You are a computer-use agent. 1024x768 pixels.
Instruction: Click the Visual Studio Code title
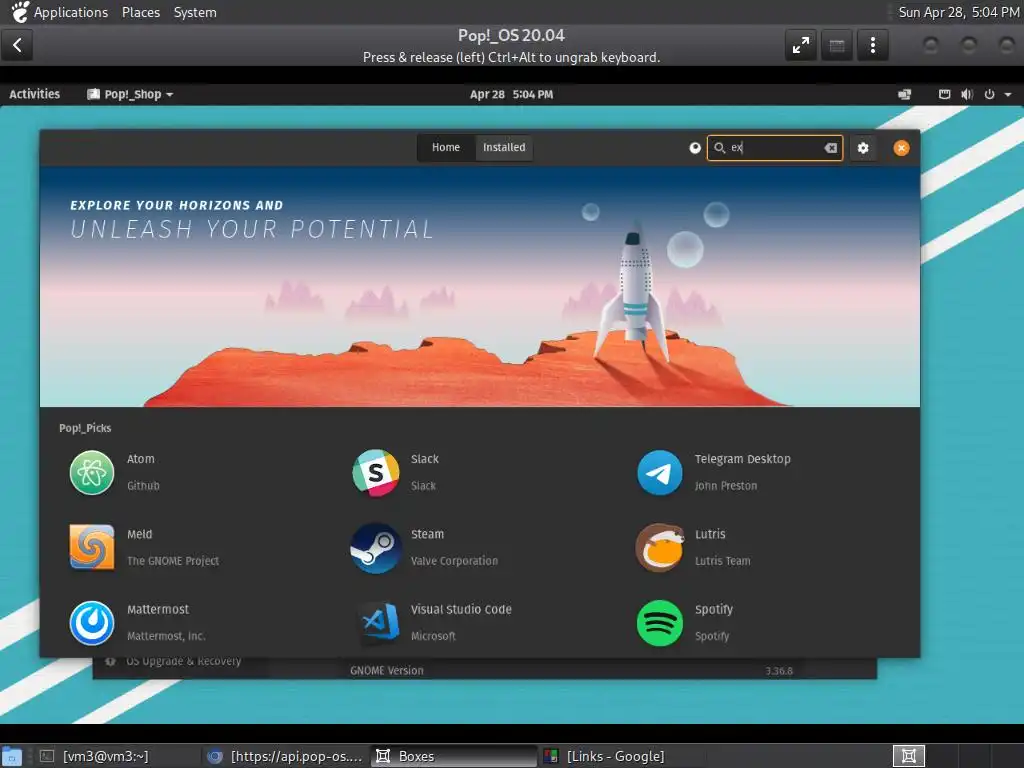[461, 609]
